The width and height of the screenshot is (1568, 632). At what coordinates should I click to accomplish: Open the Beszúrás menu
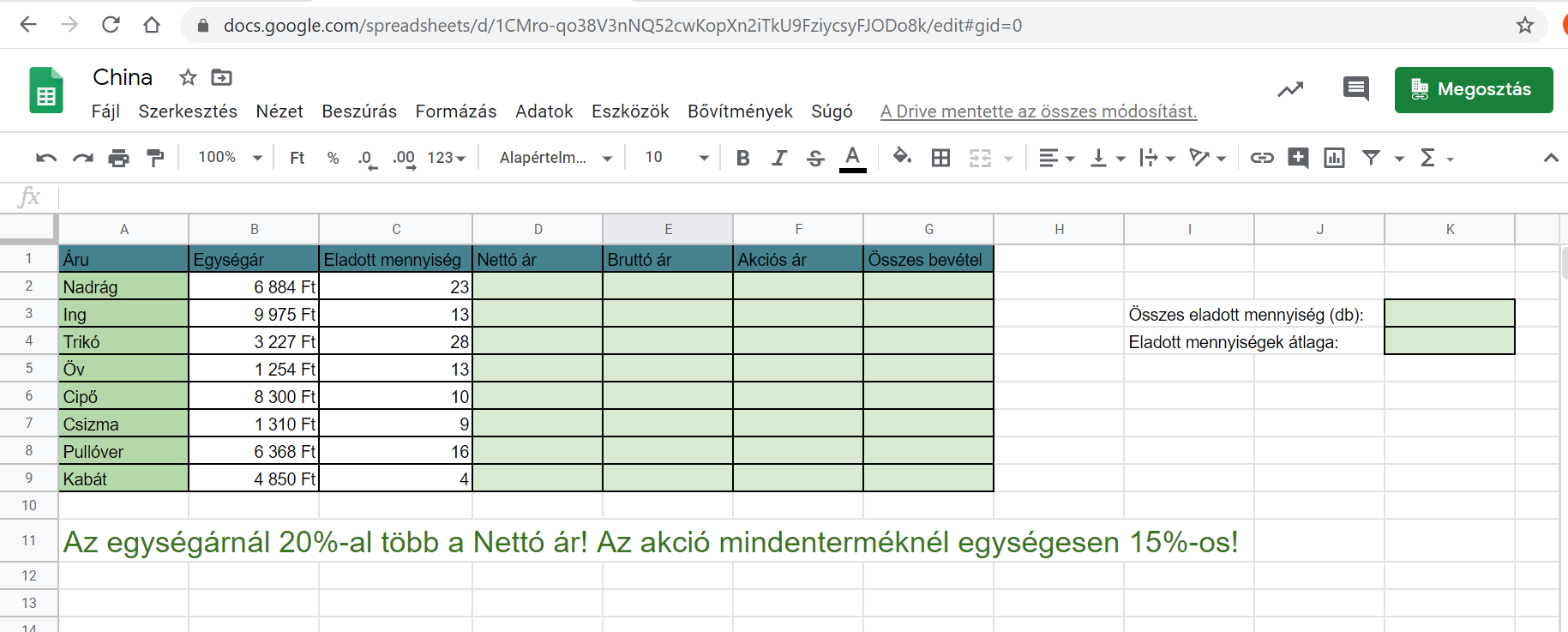point(359,111)
